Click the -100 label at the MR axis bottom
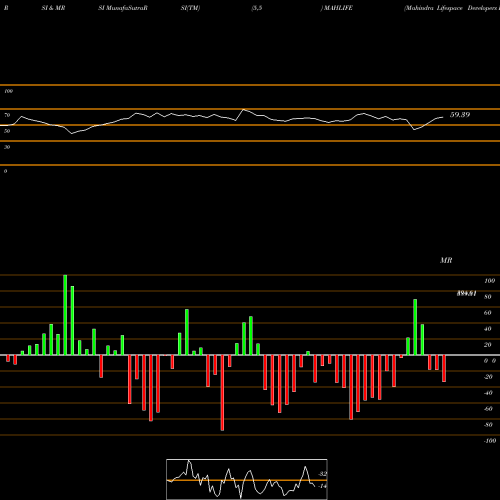The width and height of the screenshot is (500, 500). point(490,441)
